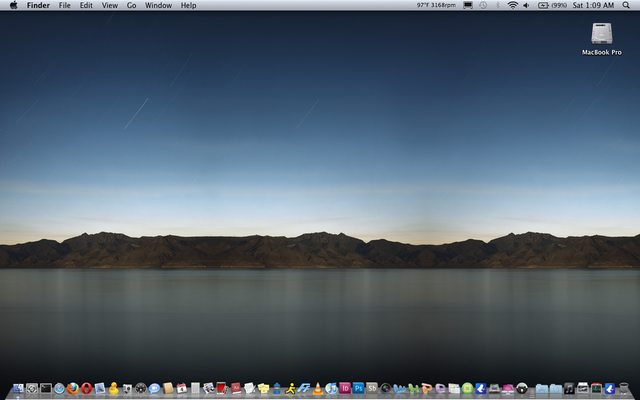Viewport: 640px width, 400px height.
Task: Open Spotlight search magnifier
Action: pyautogui.click(x=626, y=5)
